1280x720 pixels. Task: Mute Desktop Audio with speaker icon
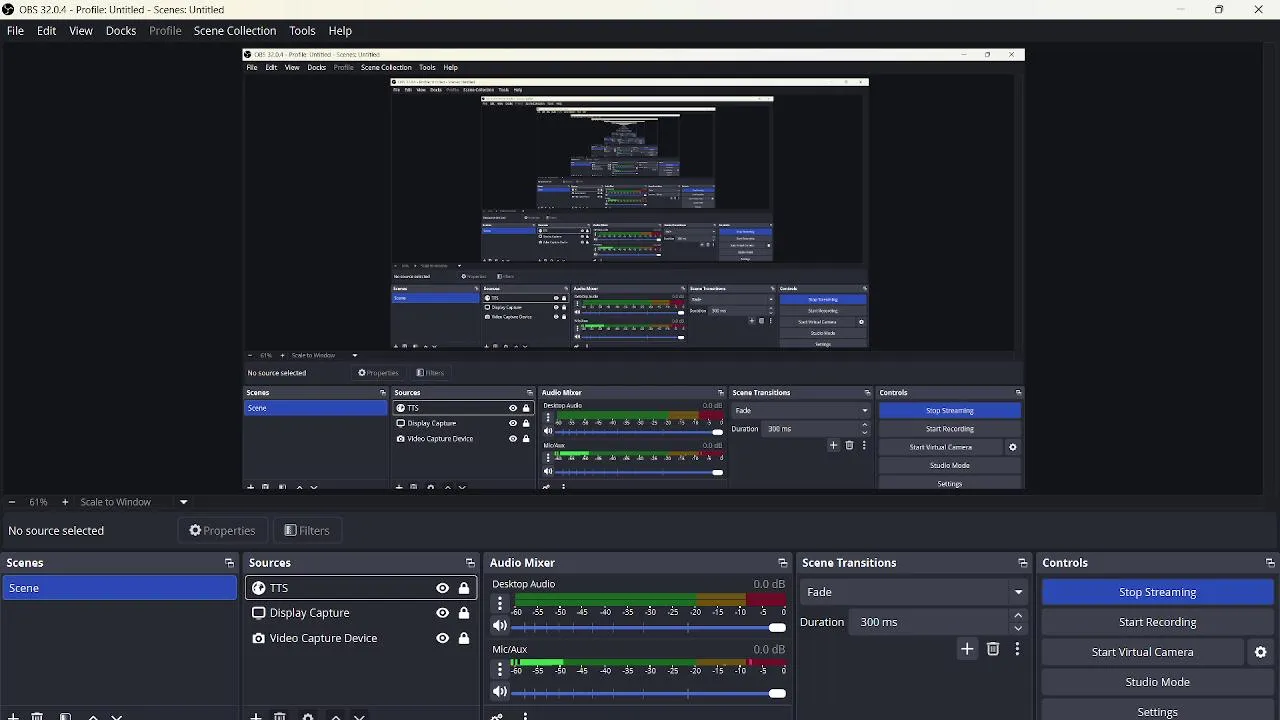[500, 627]
